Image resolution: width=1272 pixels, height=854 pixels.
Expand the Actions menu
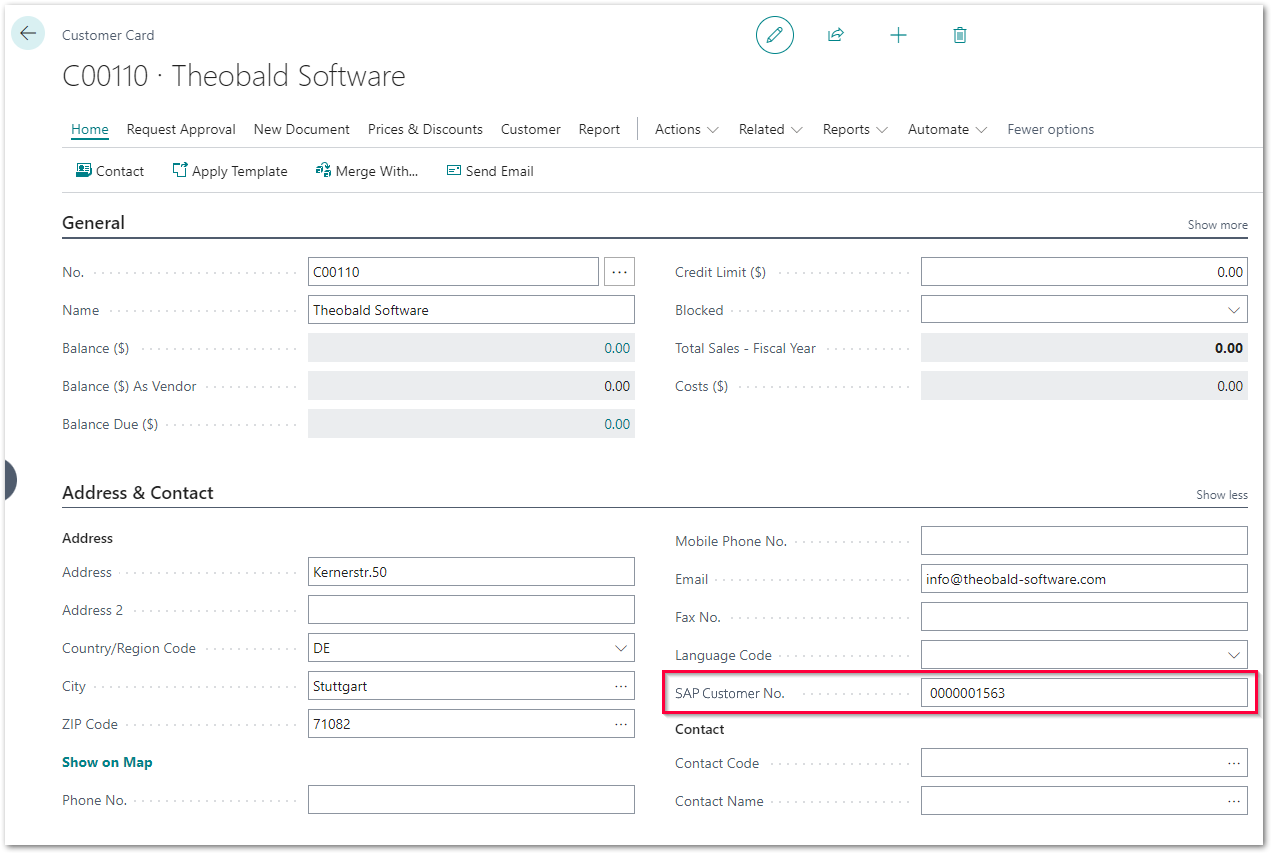point(687,129)
